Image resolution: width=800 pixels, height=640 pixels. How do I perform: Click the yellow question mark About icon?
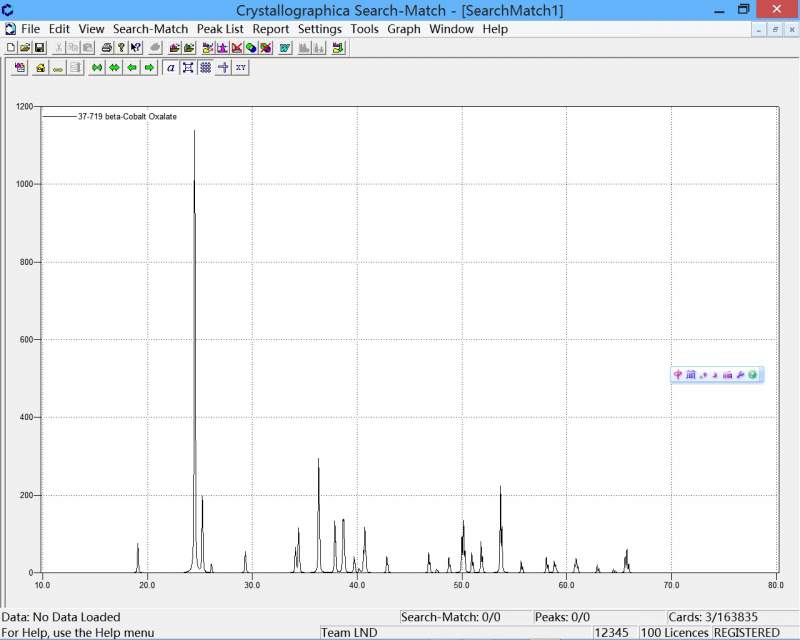tap(121, 48)
